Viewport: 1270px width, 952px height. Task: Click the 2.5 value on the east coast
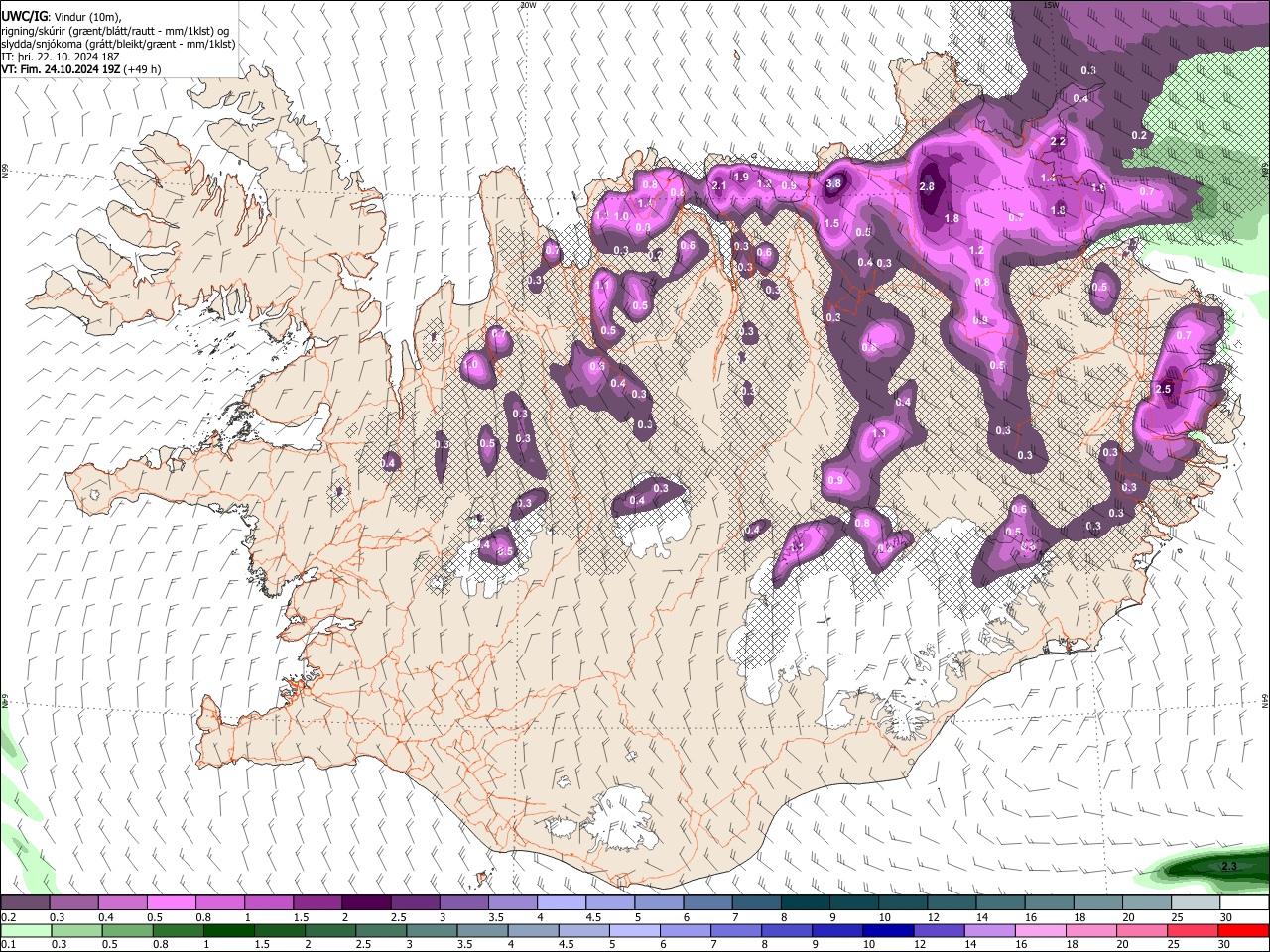tap(1164, 389)
